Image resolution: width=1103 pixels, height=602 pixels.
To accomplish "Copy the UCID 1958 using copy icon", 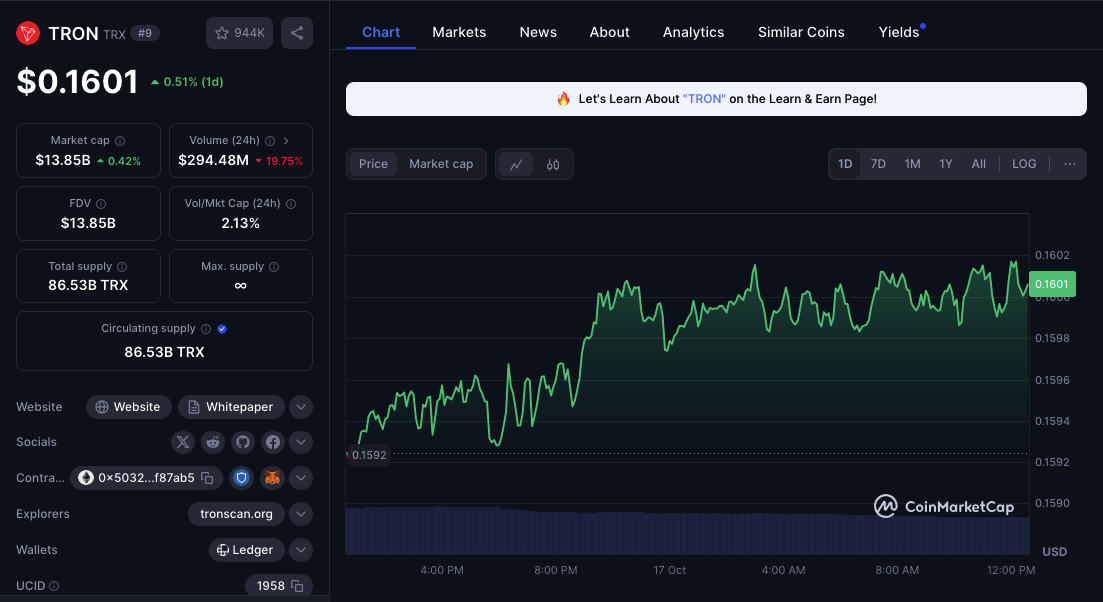I will (298, 586).
